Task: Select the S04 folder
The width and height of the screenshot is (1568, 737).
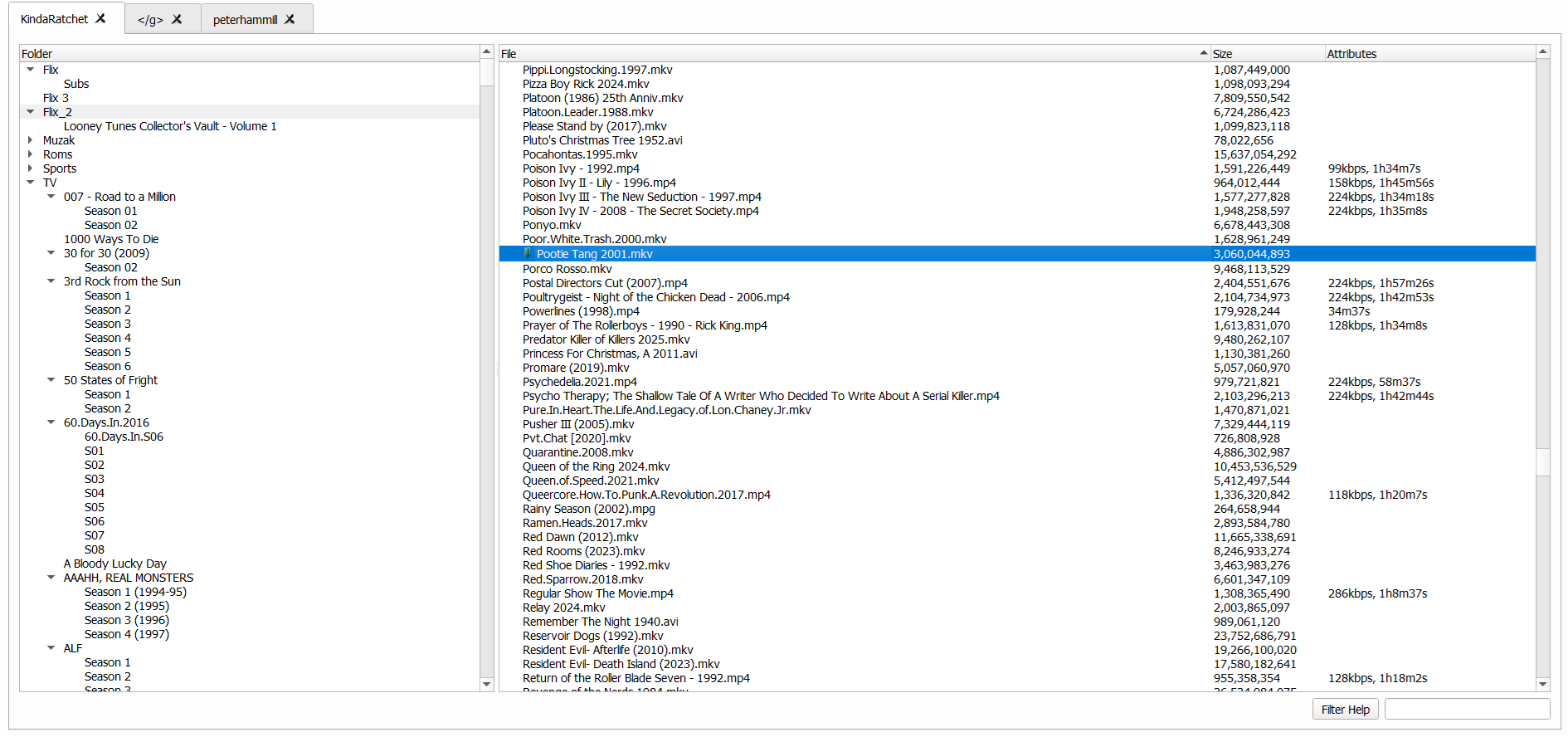Action: pos(95,493)
